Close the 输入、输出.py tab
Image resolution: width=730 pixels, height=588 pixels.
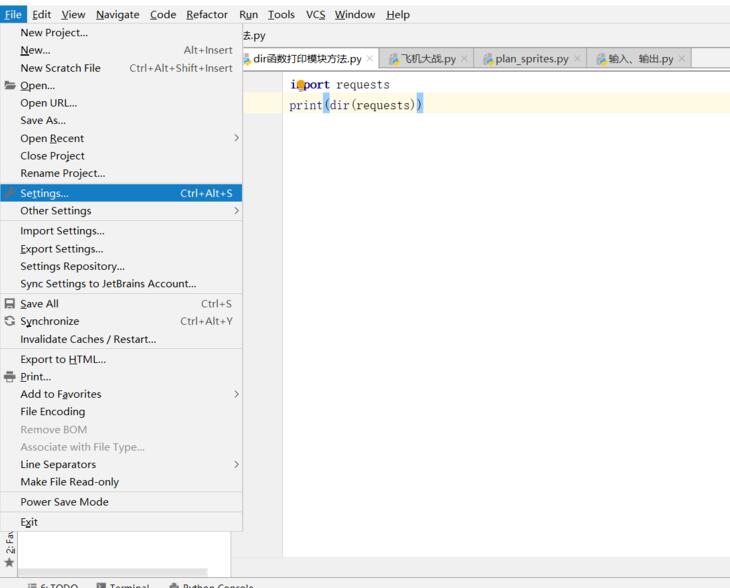[x=682, y=58]
